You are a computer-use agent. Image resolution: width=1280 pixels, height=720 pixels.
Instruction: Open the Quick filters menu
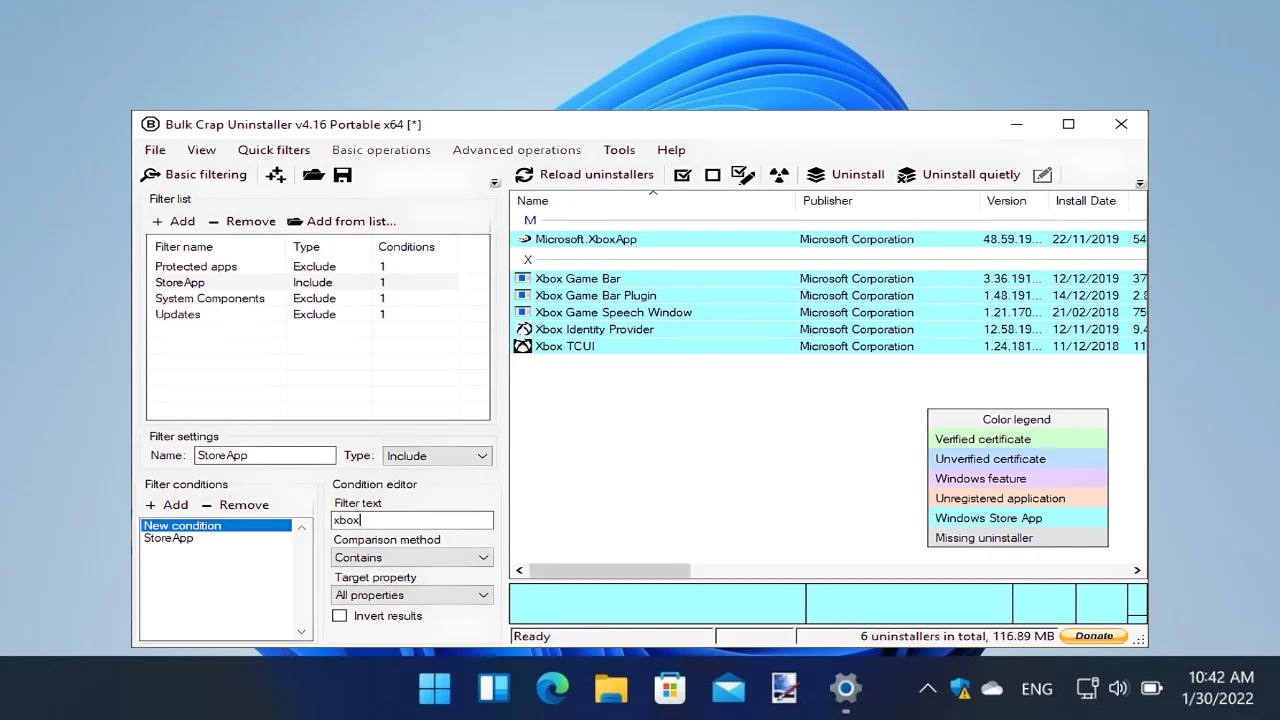(x=274, y=150)
